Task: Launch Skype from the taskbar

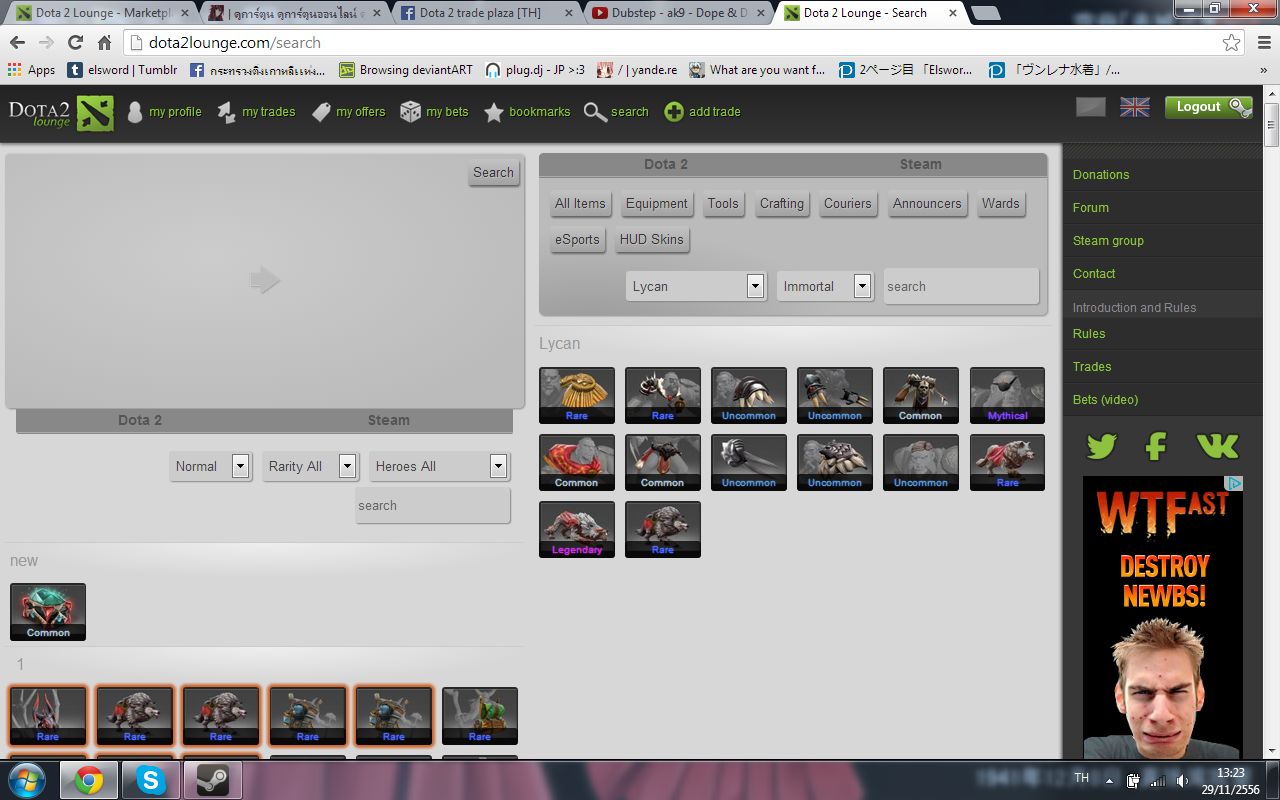Action: 152,780
